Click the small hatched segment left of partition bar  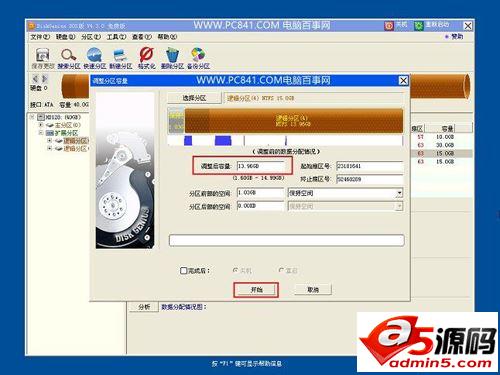click(176, 121)
